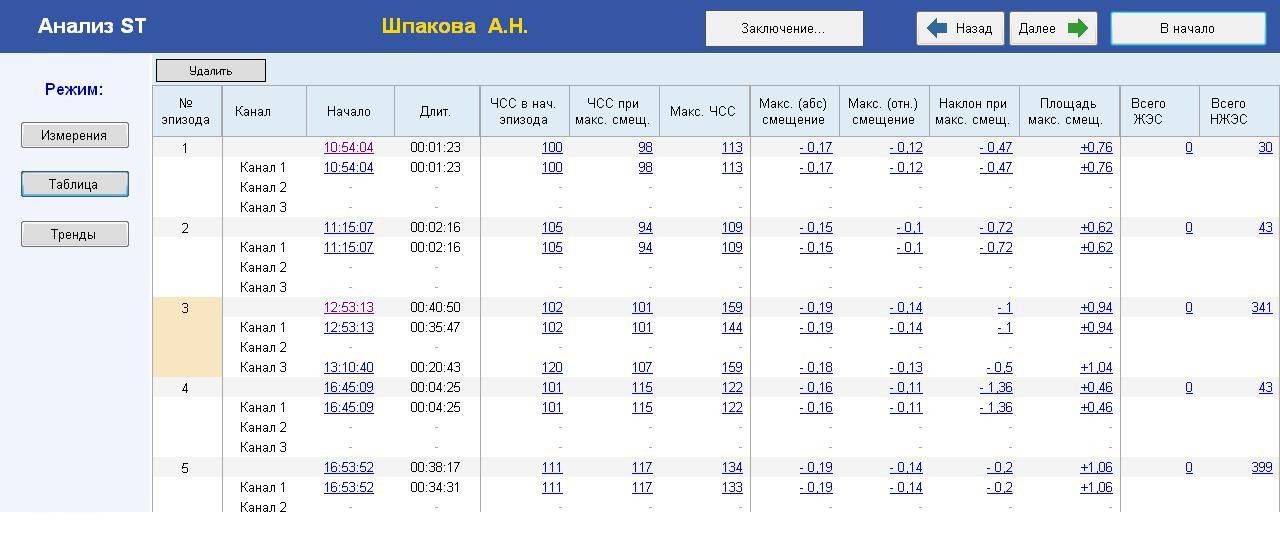Click episode 4 slope value -1,36

coord(996,388)
